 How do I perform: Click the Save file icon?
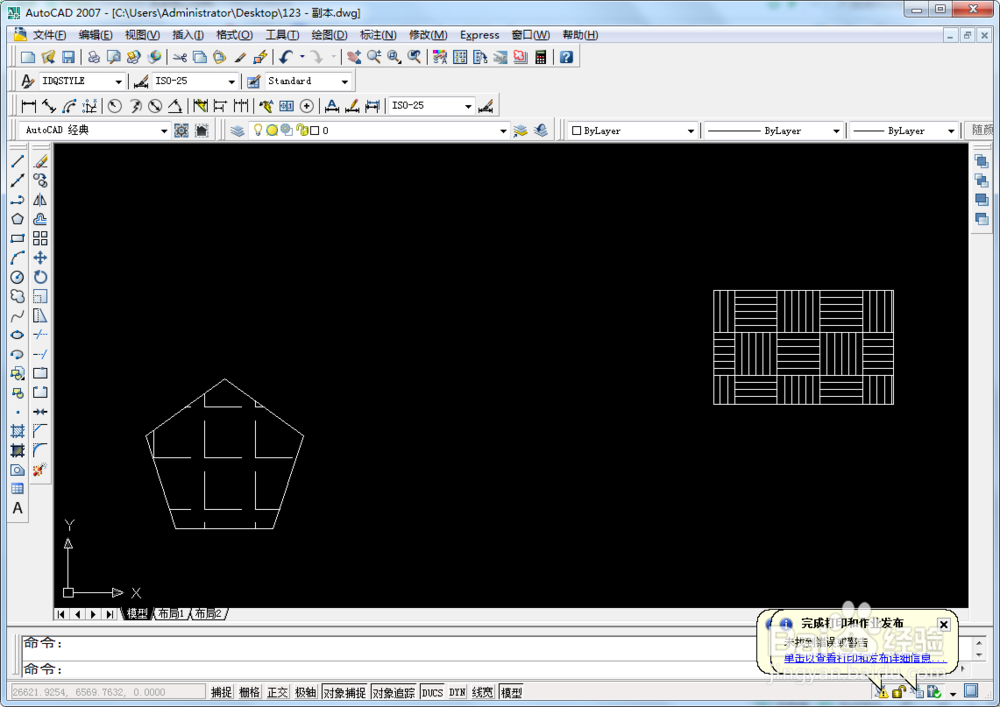pos(68,57)
